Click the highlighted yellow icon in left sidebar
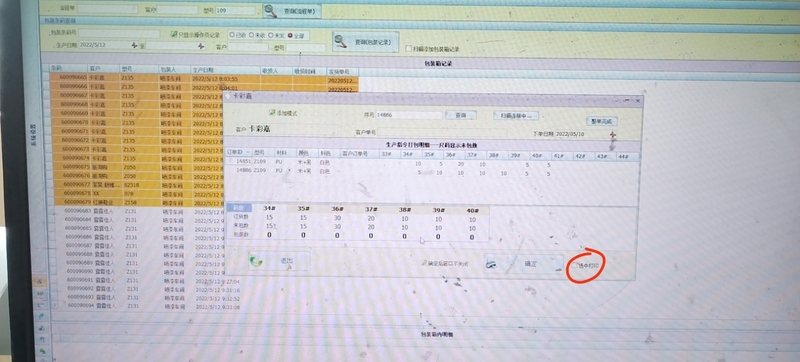Image resolution: width=800 pixels, height=362 pixels. click(40, 281)
